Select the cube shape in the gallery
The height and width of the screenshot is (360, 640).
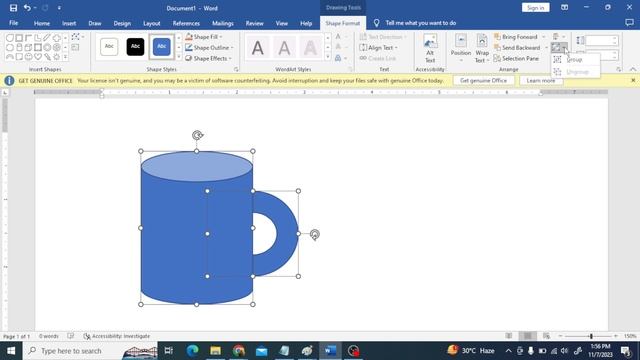click(x=29, y=47)
